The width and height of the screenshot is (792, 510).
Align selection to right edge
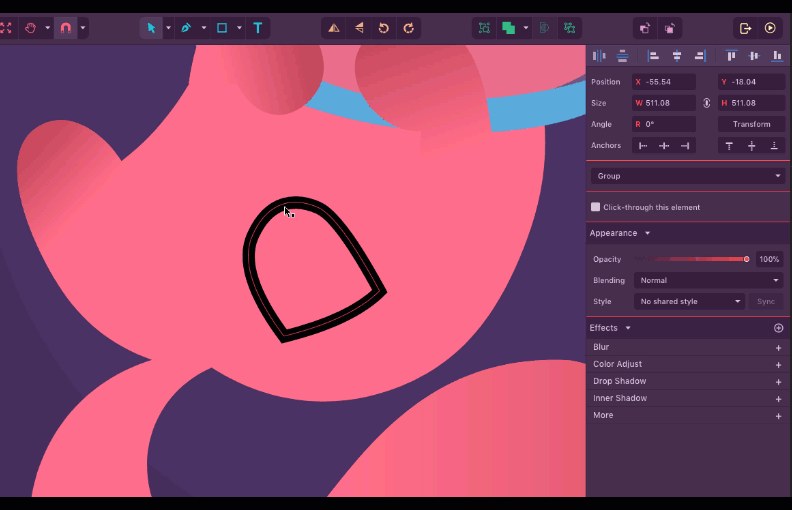700,56
